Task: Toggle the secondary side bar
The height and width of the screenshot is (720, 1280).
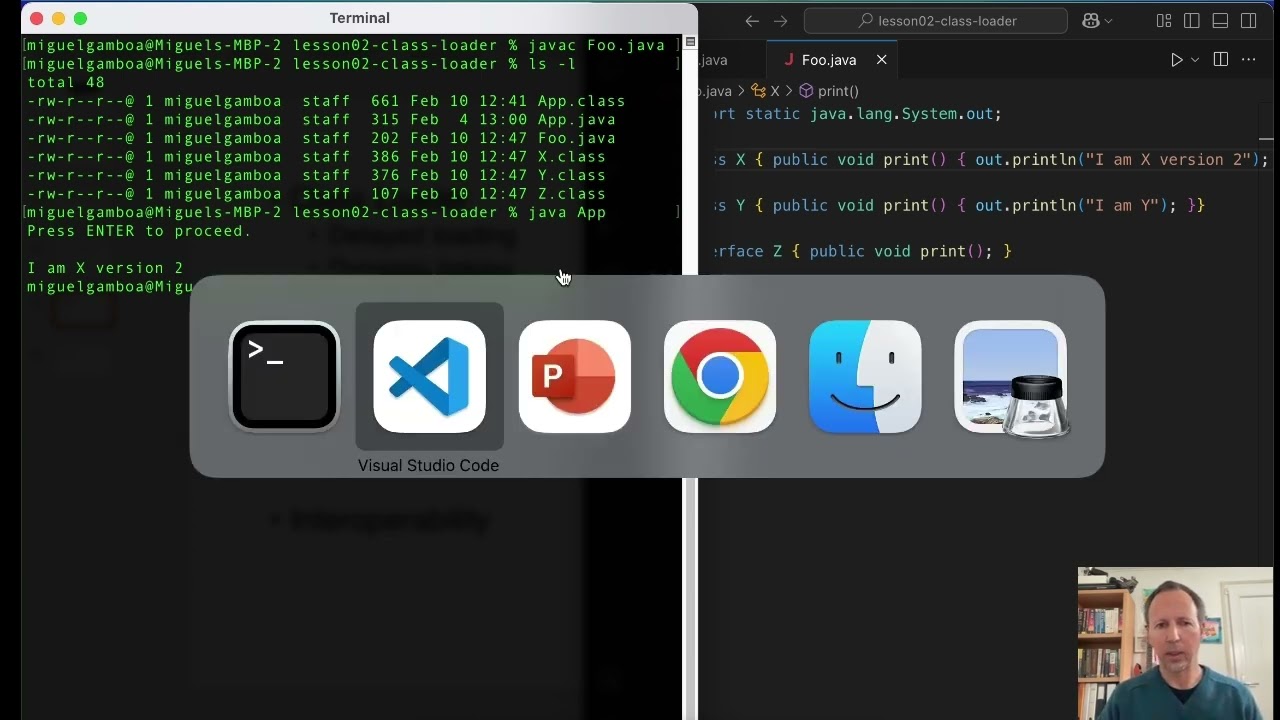Action: pyautogui.click(x=1249, y=21)
